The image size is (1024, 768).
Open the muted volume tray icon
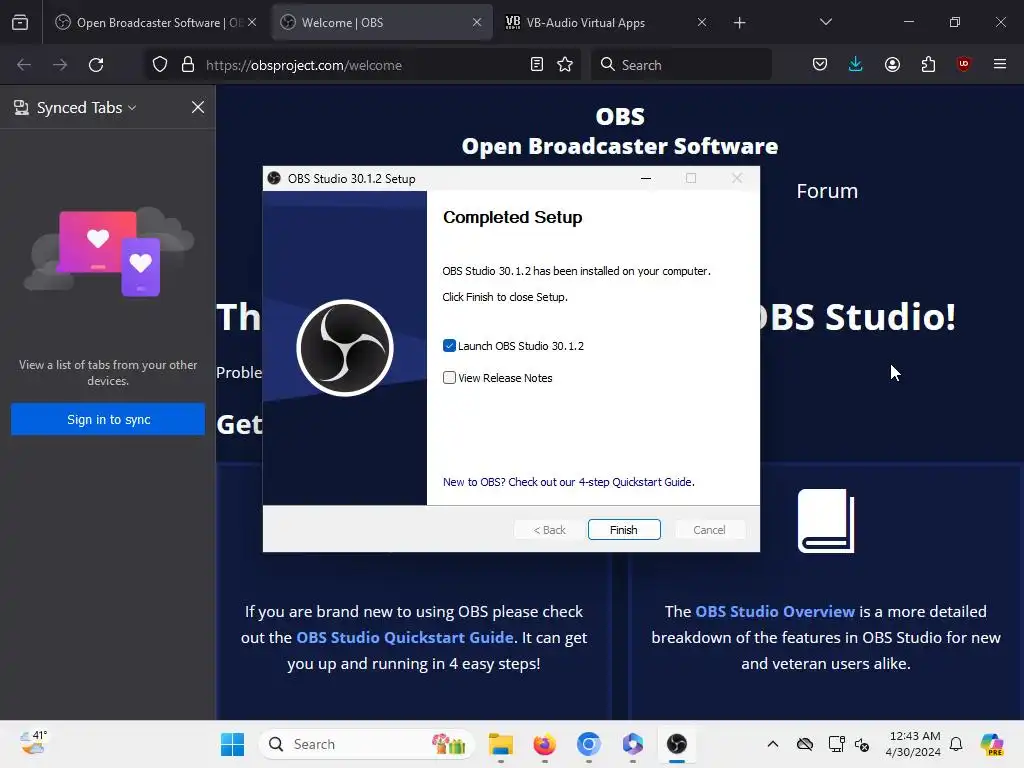[x=861, y=744]
